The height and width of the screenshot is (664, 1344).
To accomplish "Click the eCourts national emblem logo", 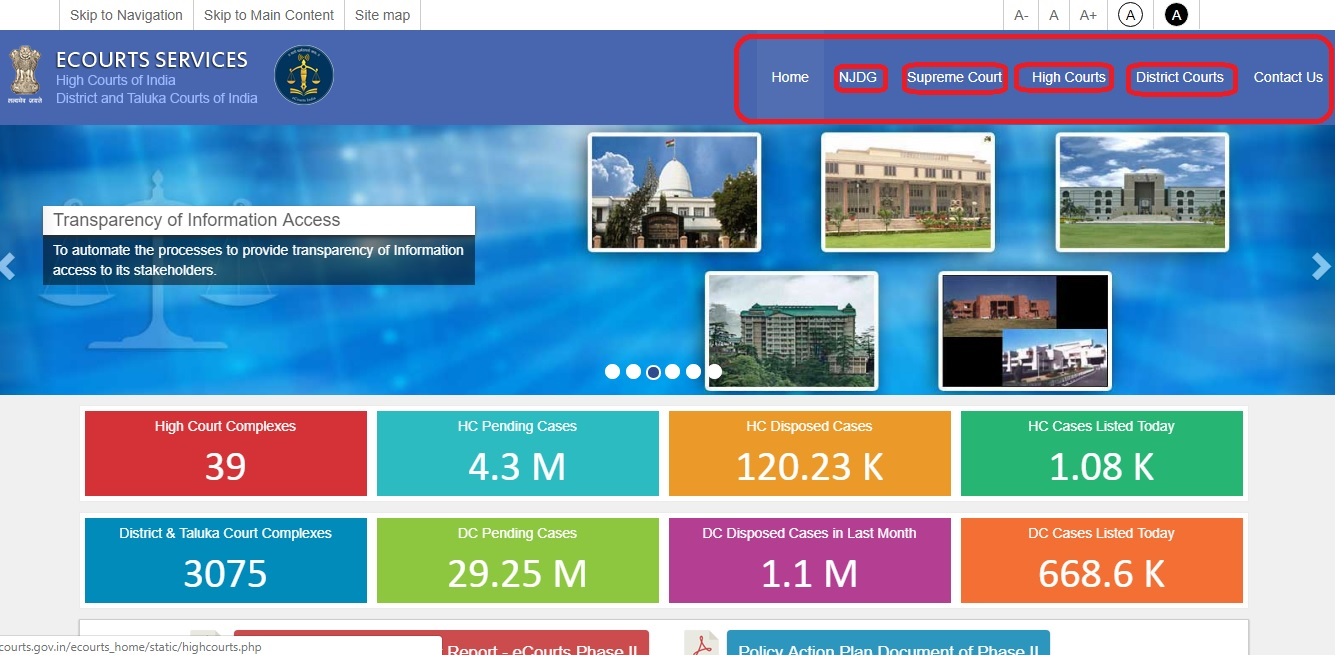I will tap(25, 73).
